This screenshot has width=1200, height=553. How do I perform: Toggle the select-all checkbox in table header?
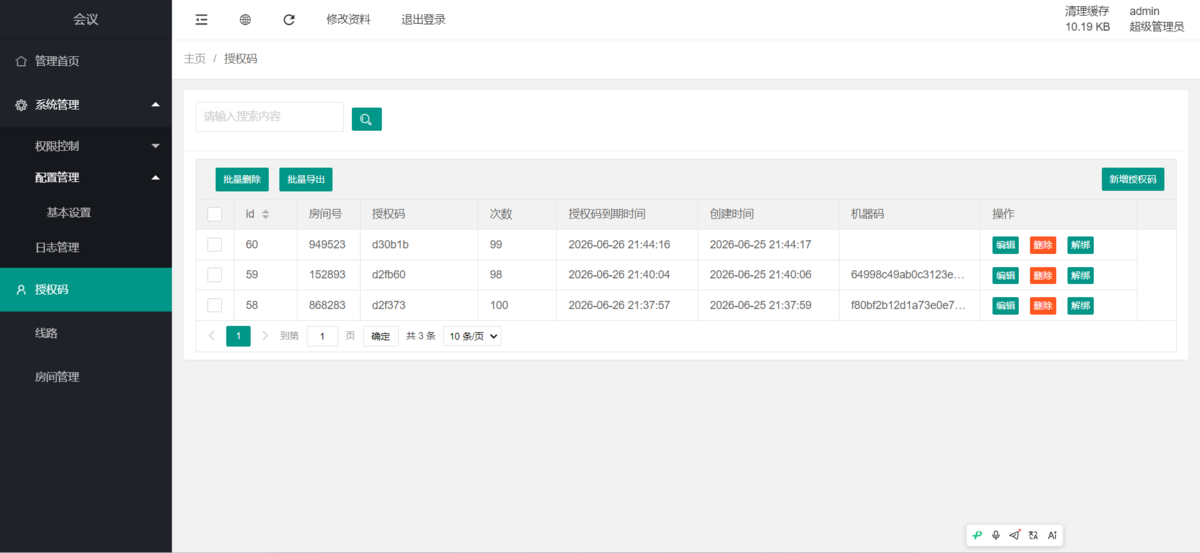215,214
